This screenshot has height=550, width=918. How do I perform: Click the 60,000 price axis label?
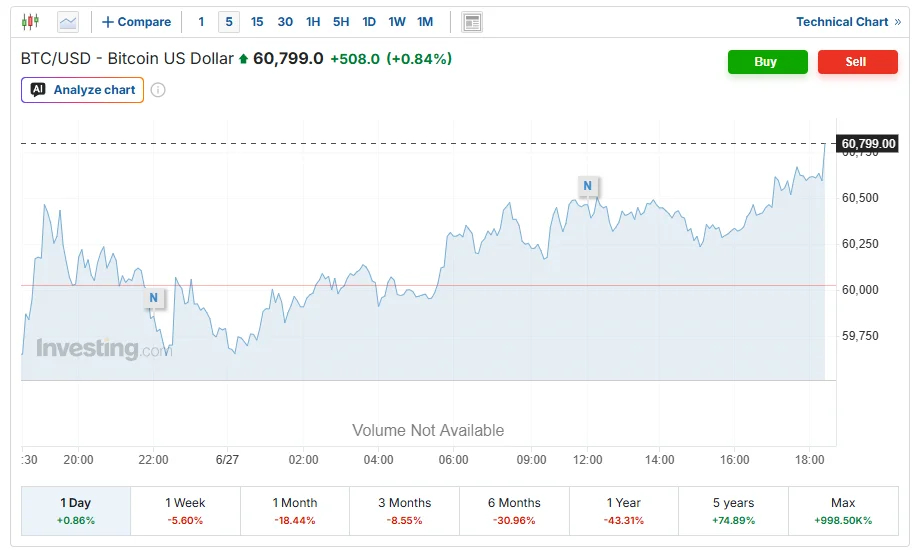click(860, 290)
